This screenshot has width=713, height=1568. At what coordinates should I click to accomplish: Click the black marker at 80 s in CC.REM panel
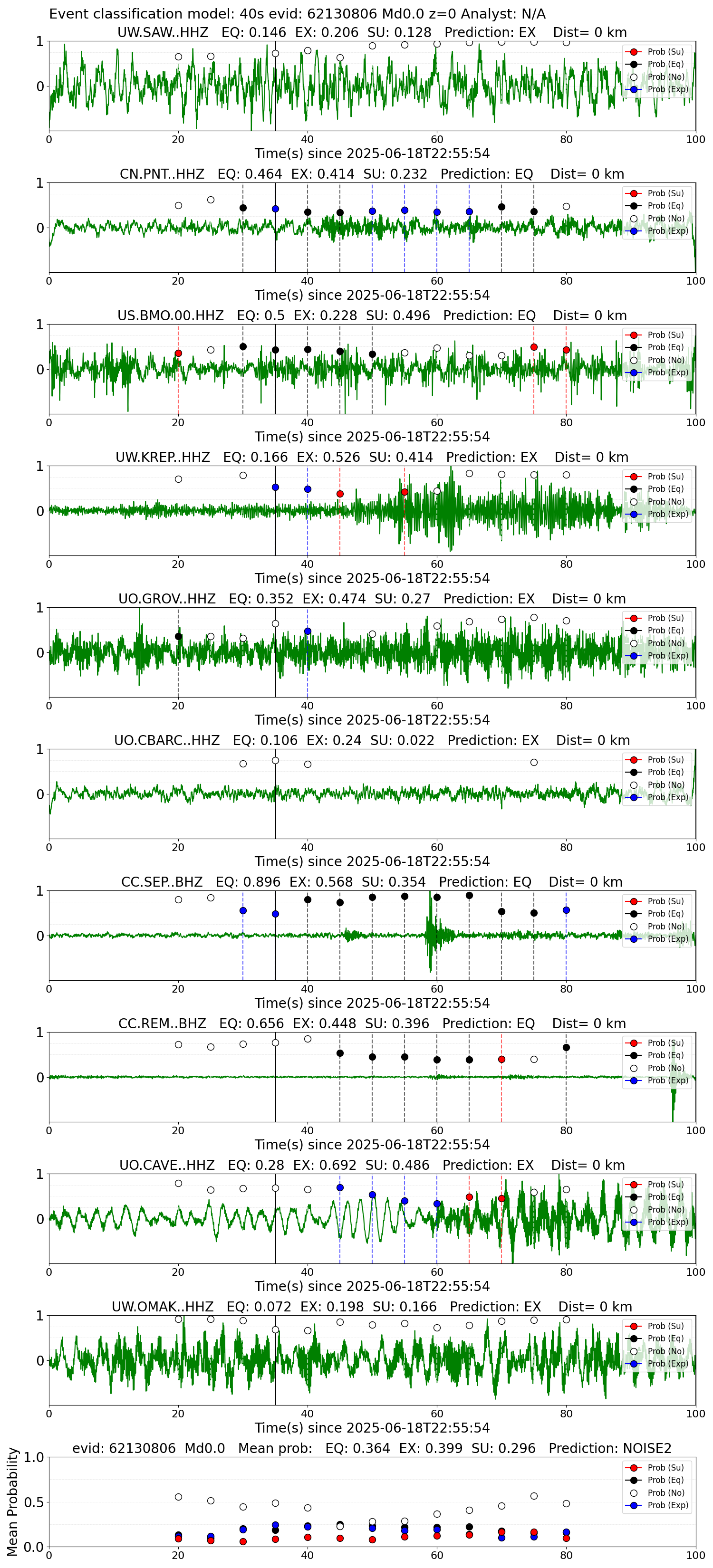(x=566, y=1047)
